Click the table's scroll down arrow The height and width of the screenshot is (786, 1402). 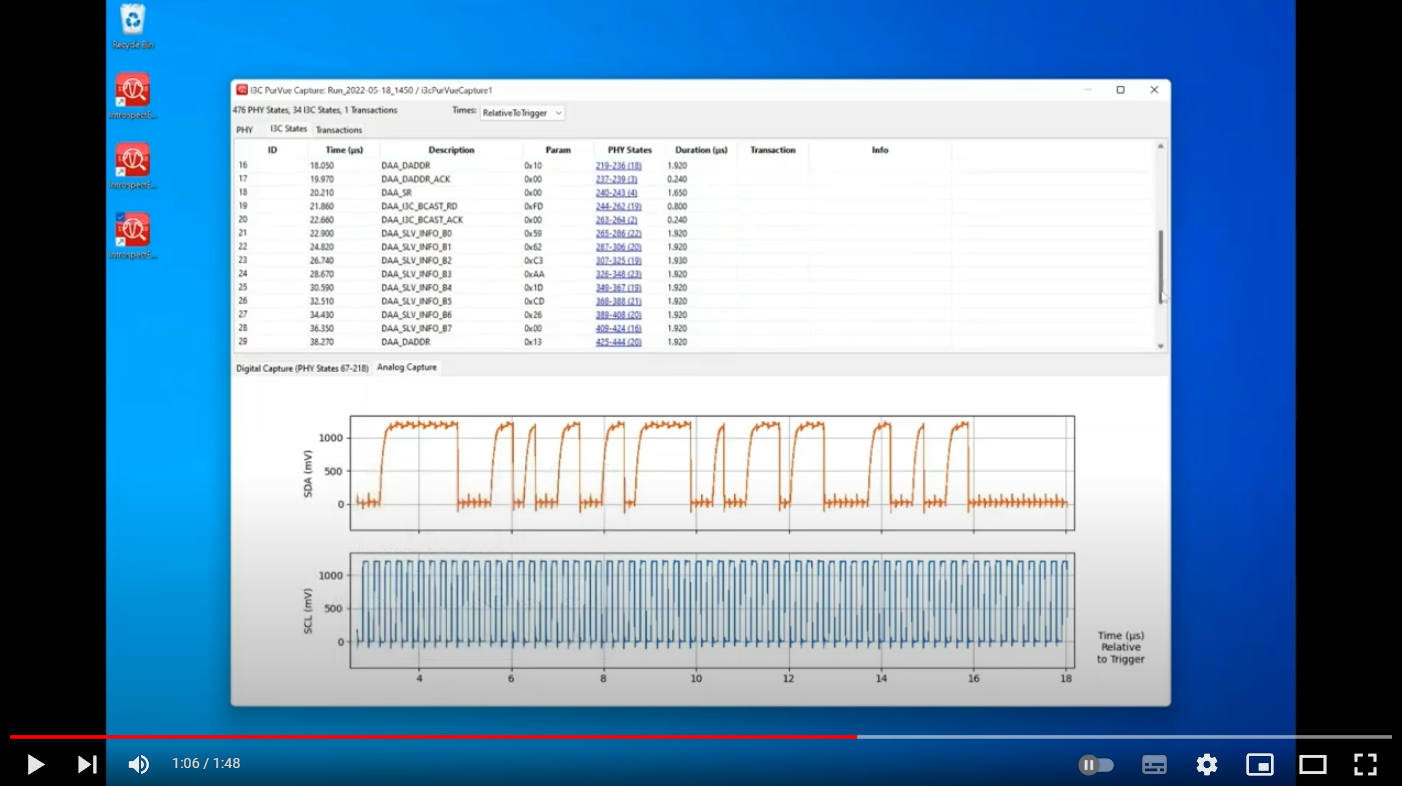tap(1161, 346)
